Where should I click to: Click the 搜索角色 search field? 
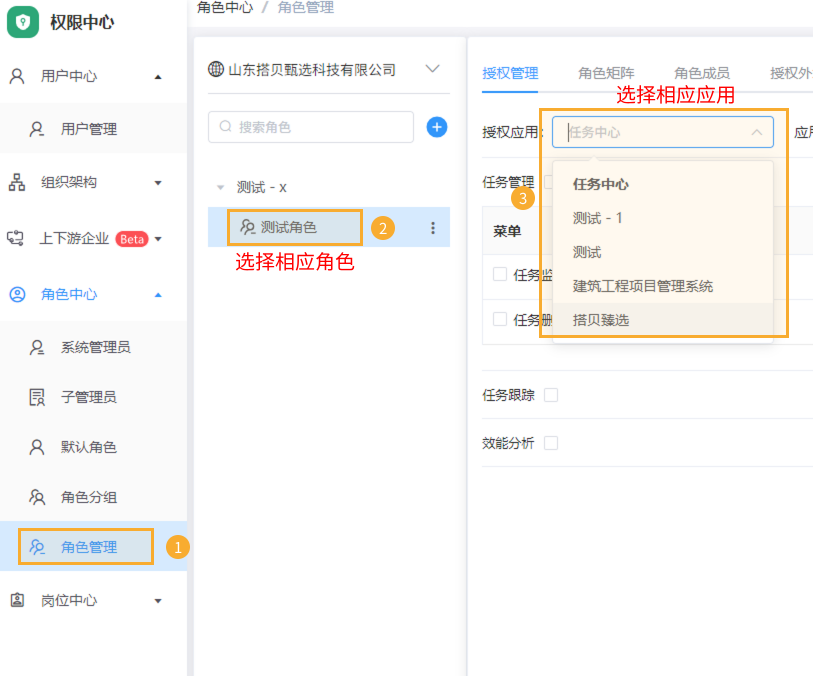(x=311, y=127)
